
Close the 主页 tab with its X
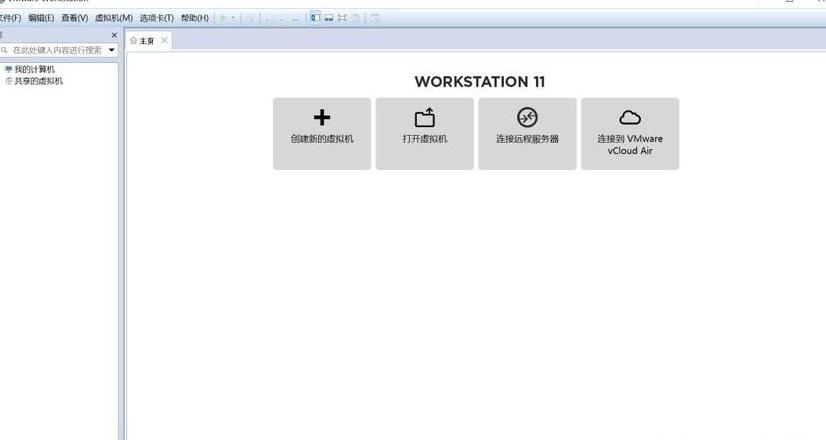164,40
